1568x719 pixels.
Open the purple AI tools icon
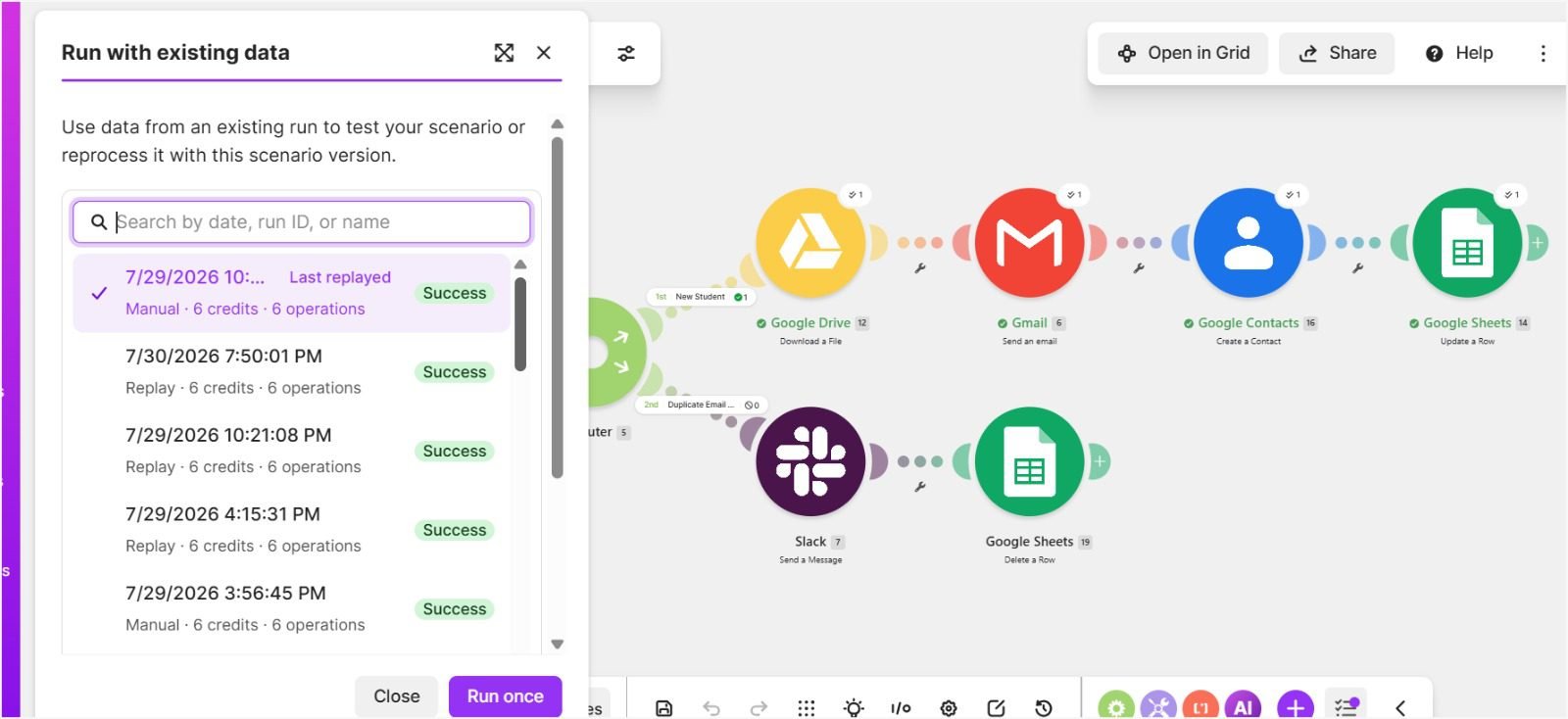(1243, 706)
